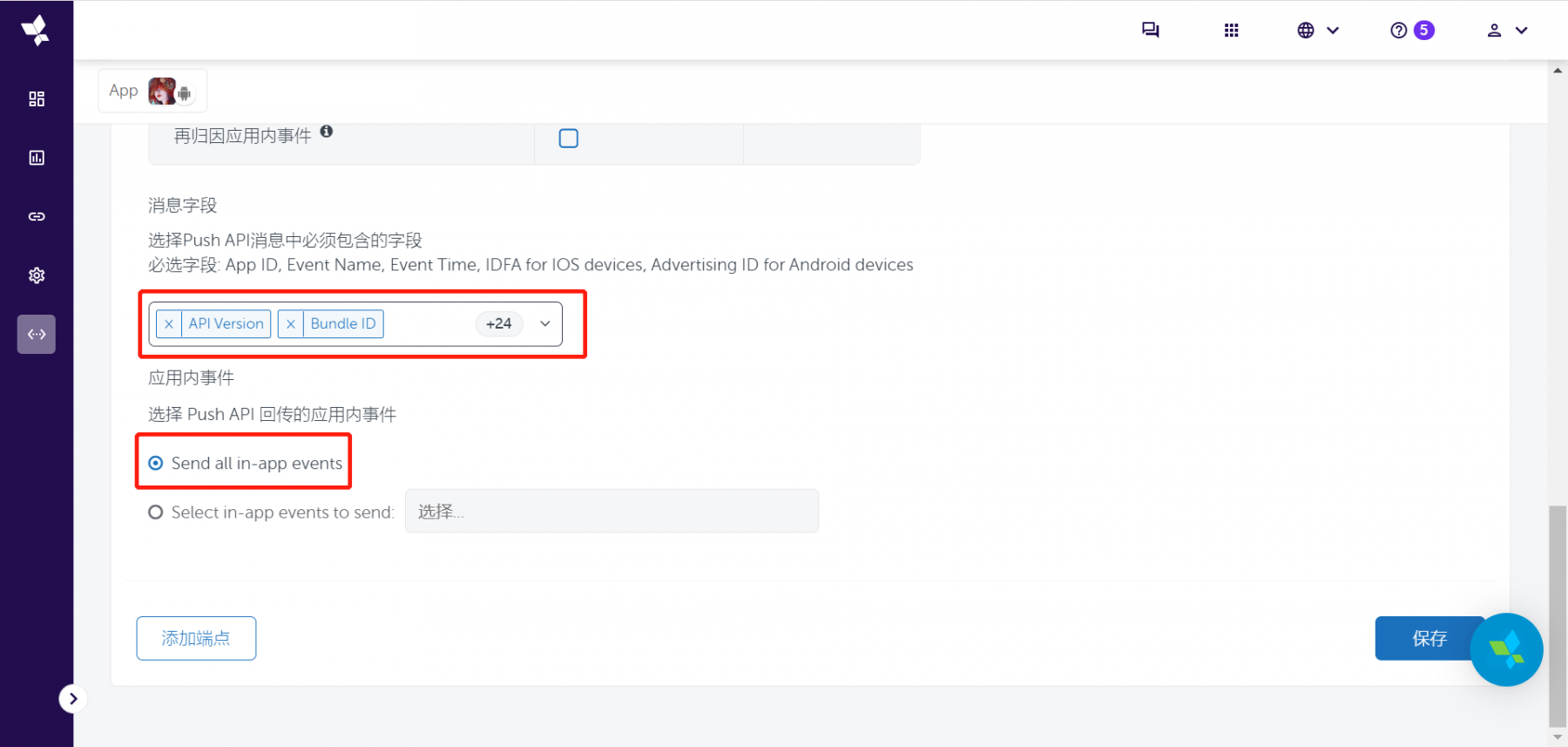Click the 应用内事件 section heading
This screenshot has width=1568, height=747.
coord(192,378)
